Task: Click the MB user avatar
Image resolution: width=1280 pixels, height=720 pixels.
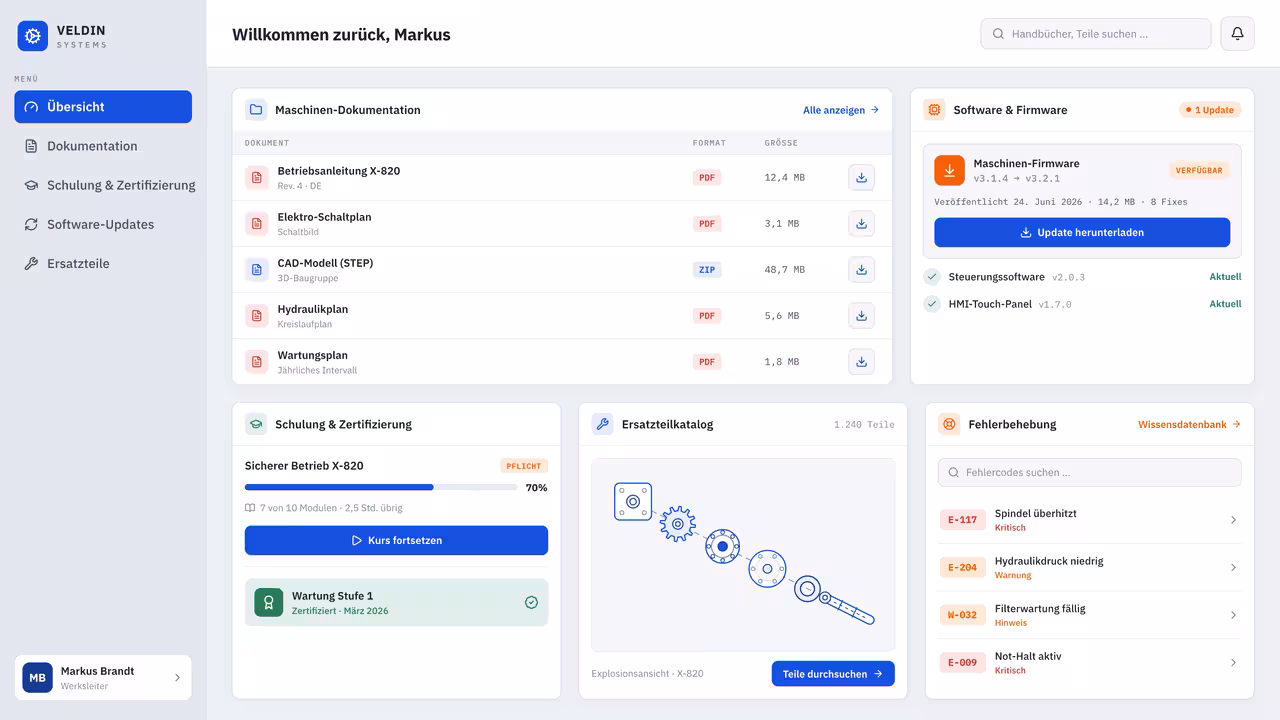Action: click(x=37, y=677)
